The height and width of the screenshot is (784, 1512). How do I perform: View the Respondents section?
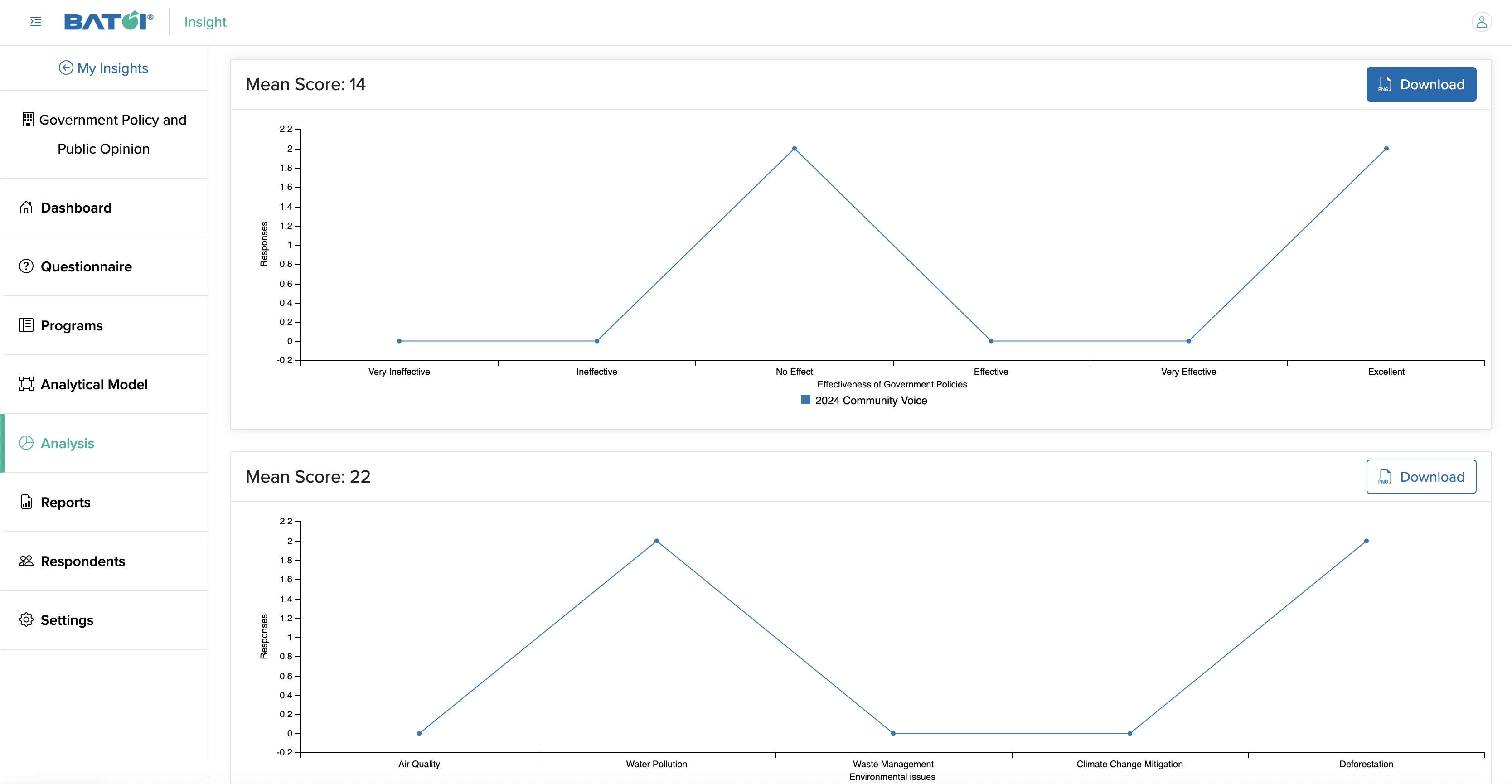coord(104,561)
